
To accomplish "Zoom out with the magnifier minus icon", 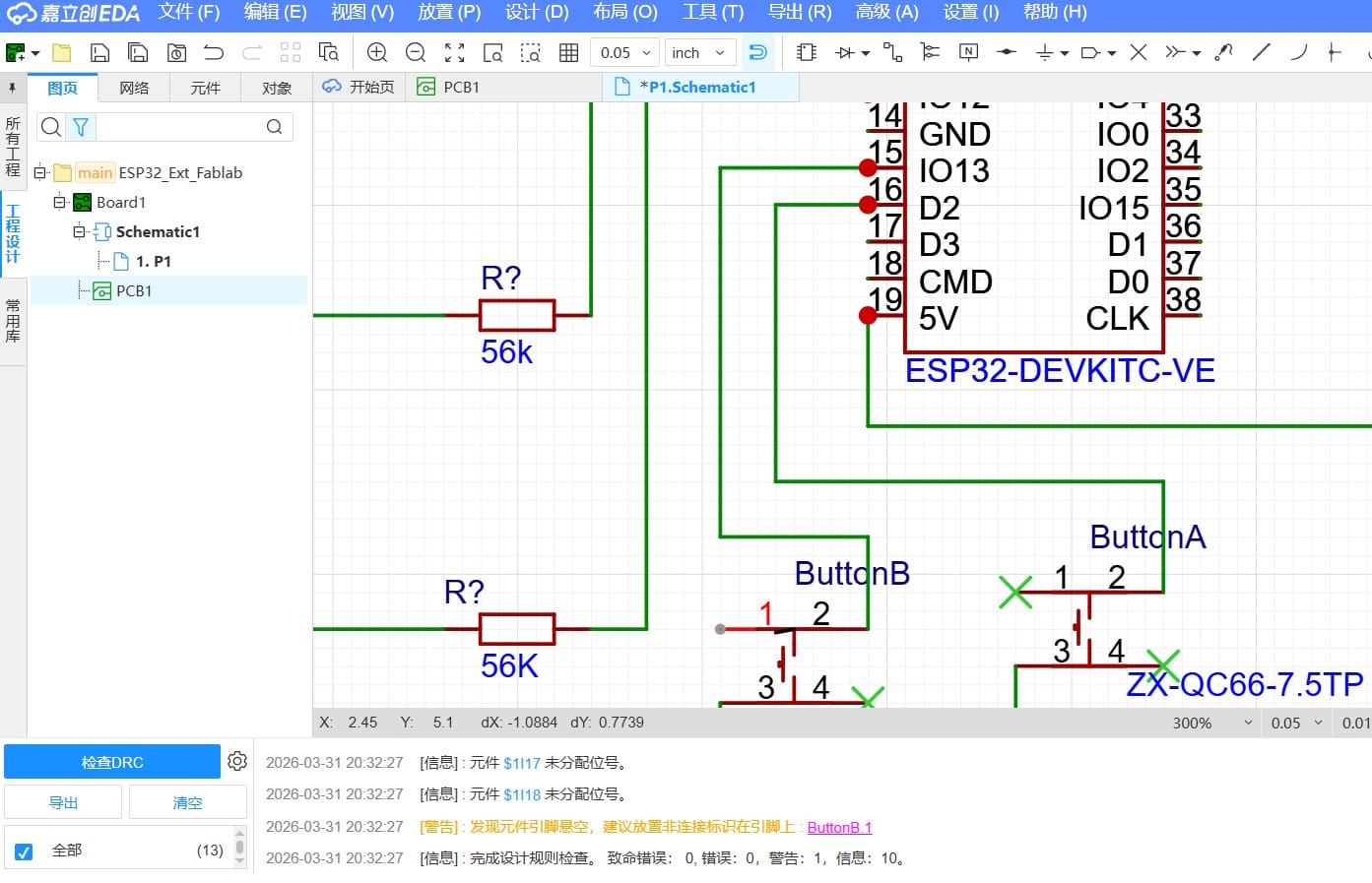I will click(x=416, y=53).
